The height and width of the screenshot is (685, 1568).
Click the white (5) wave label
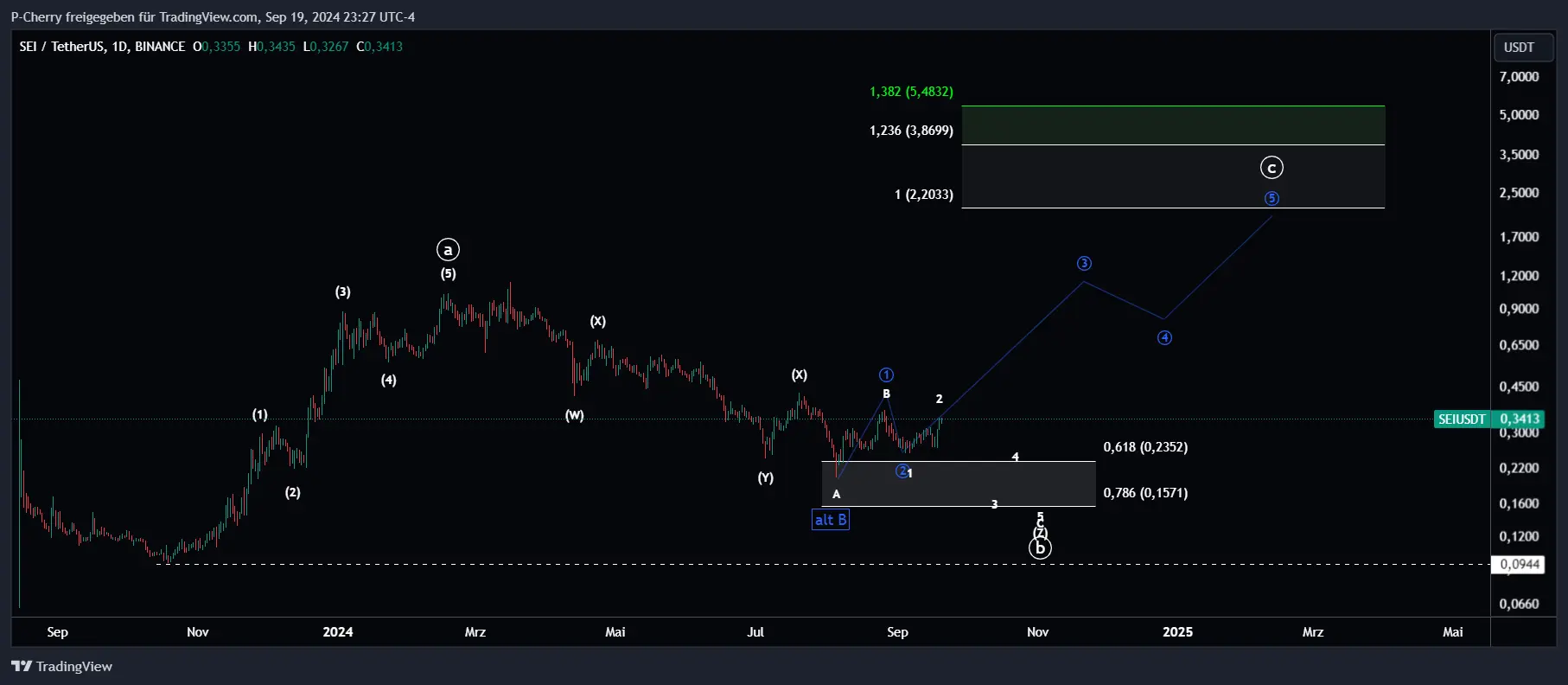click(x=448, y=274)
